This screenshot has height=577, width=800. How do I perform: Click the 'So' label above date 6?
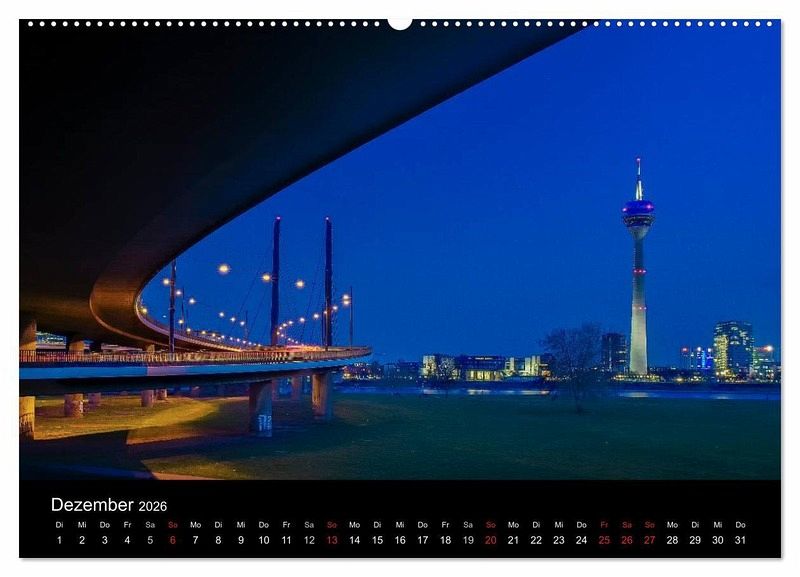pos(172,524)
